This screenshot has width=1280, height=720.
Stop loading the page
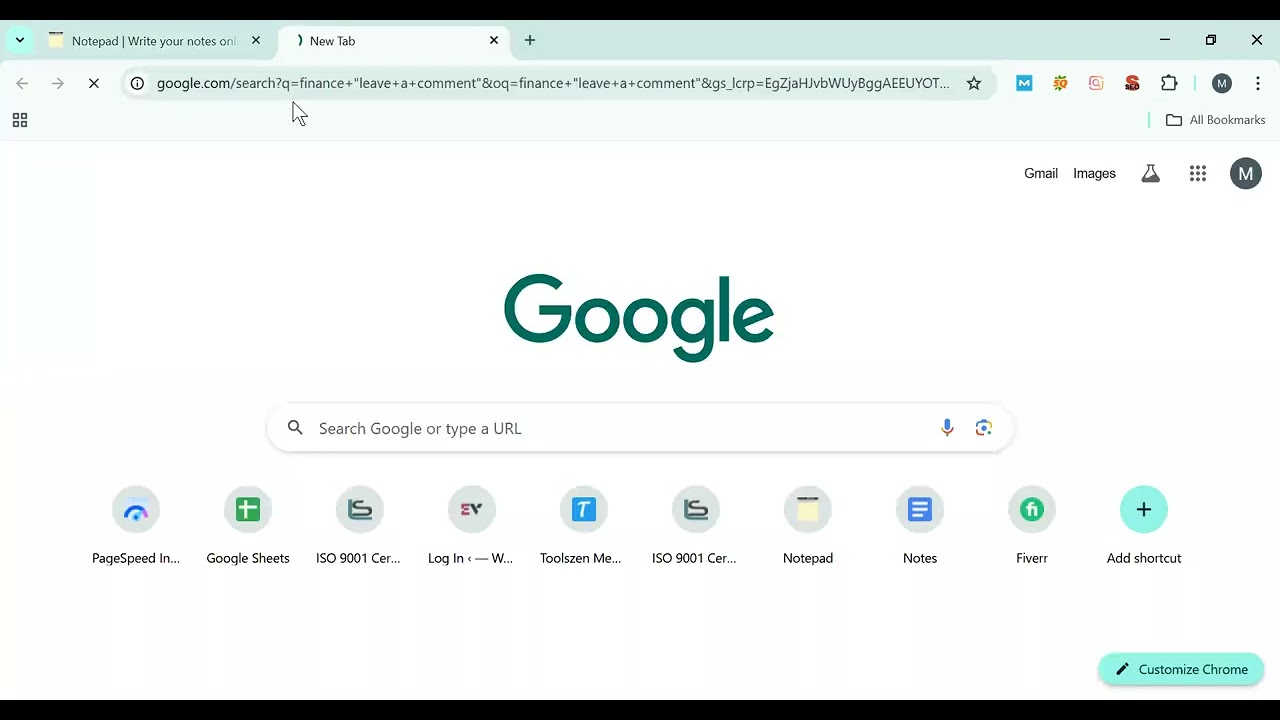click(x=94, y=83)
